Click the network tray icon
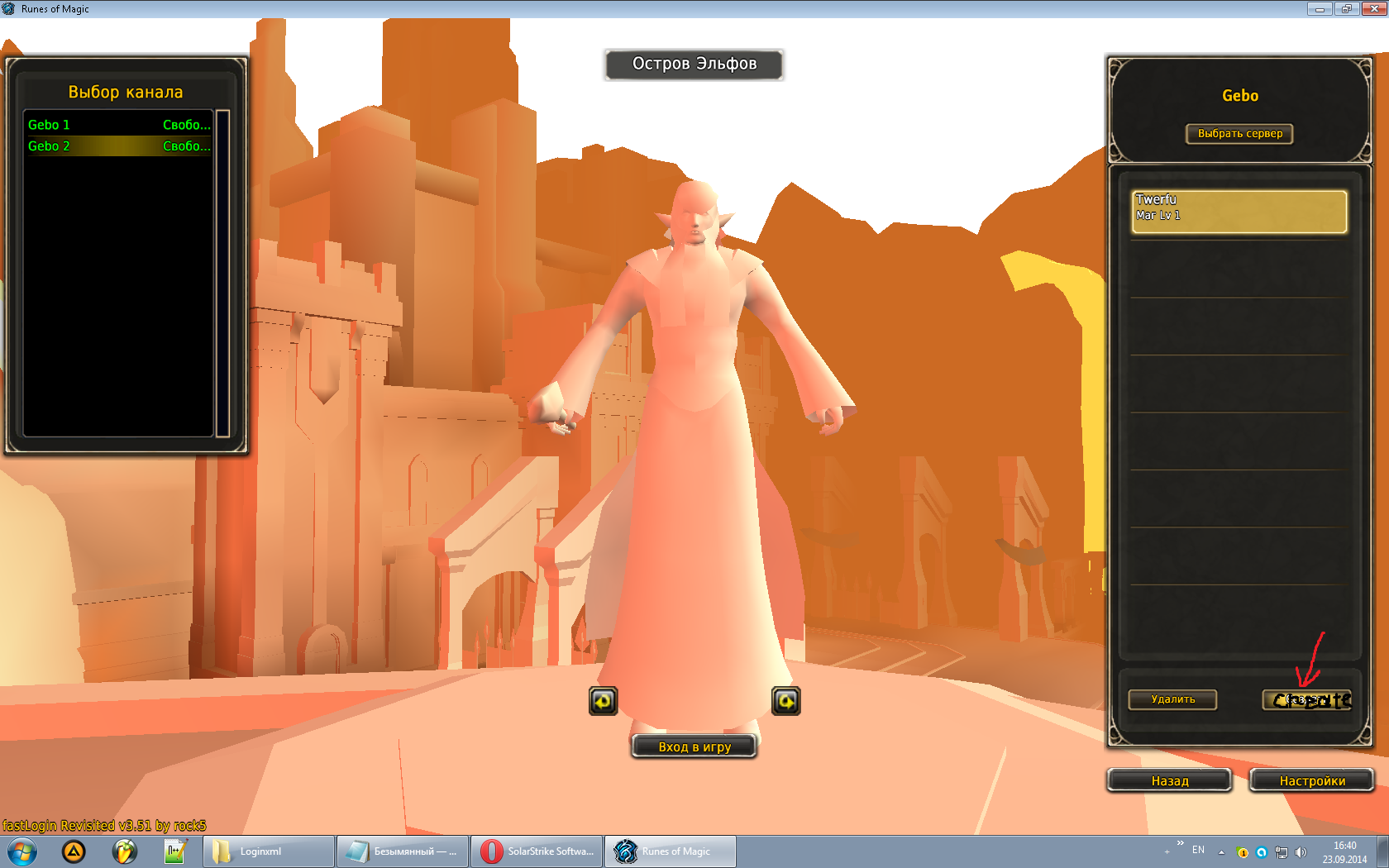 (x=1281, y=852)
